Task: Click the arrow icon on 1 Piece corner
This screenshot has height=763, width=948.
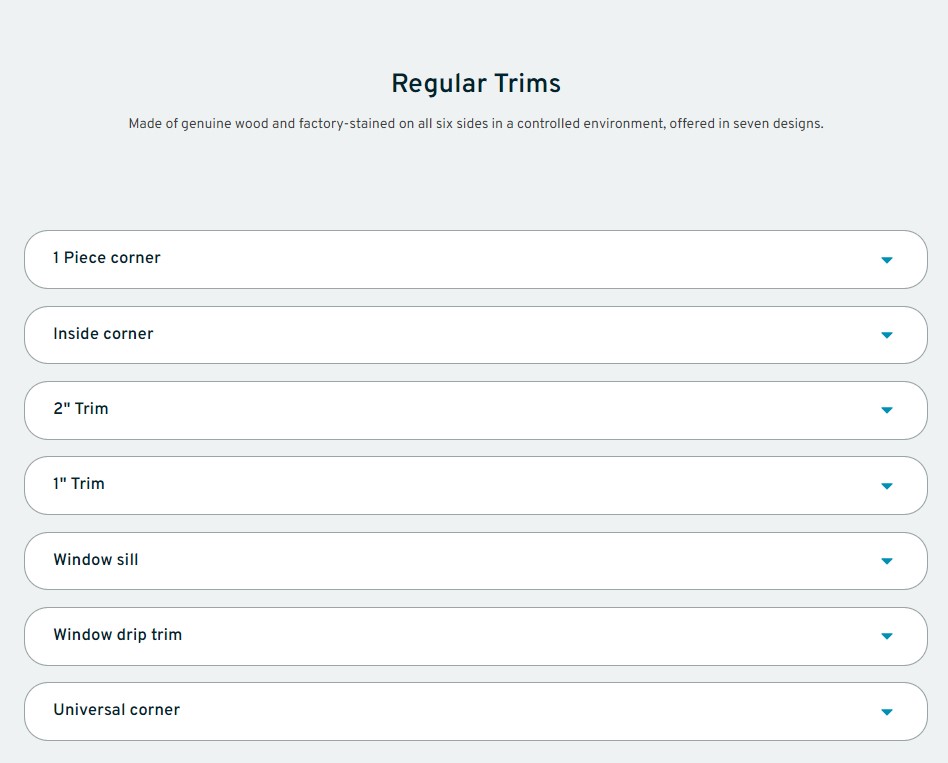Action: click(886, 260)
